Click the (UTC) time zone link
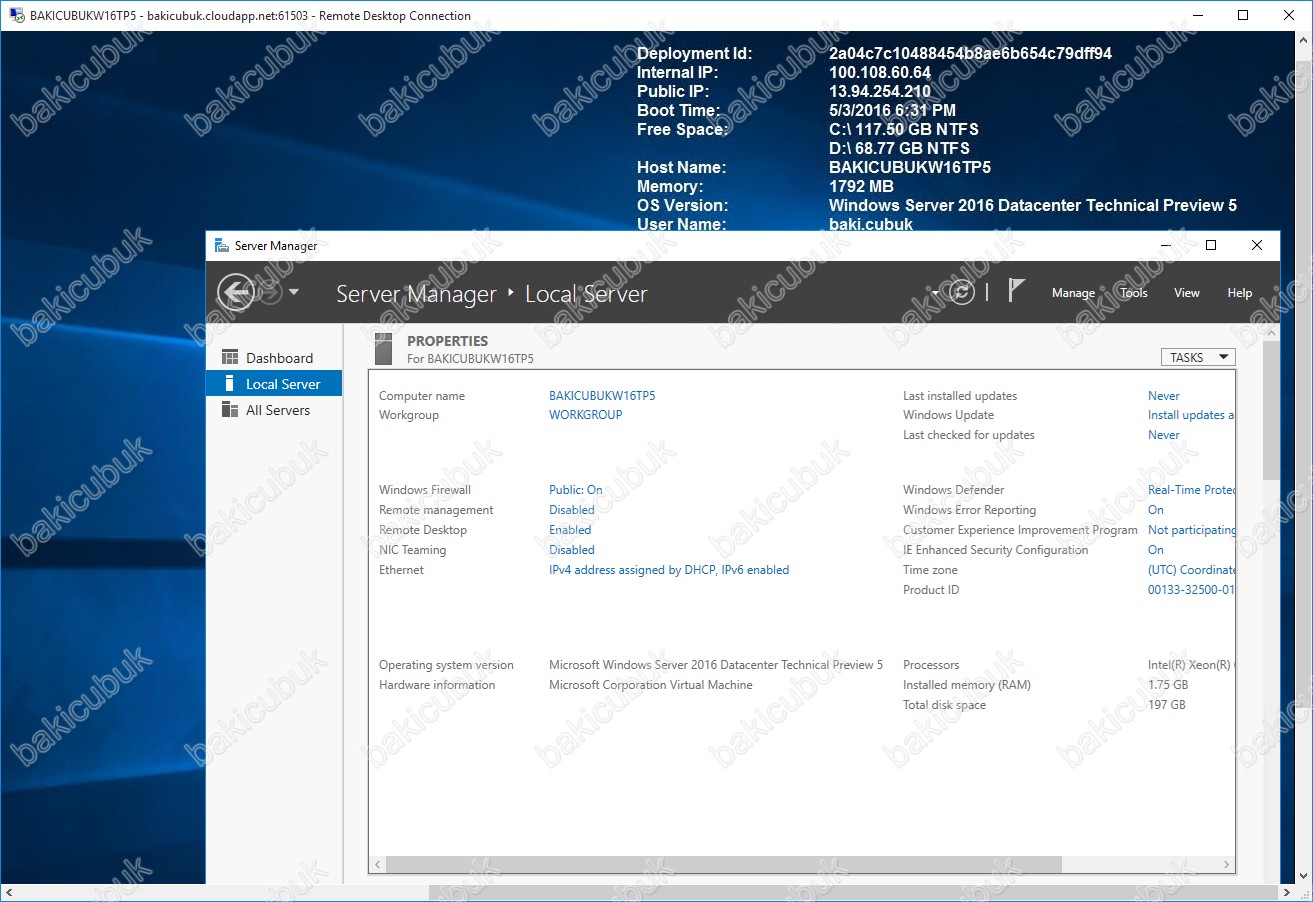Screen dimensions: 1313x902 [x=1191, y=570]
